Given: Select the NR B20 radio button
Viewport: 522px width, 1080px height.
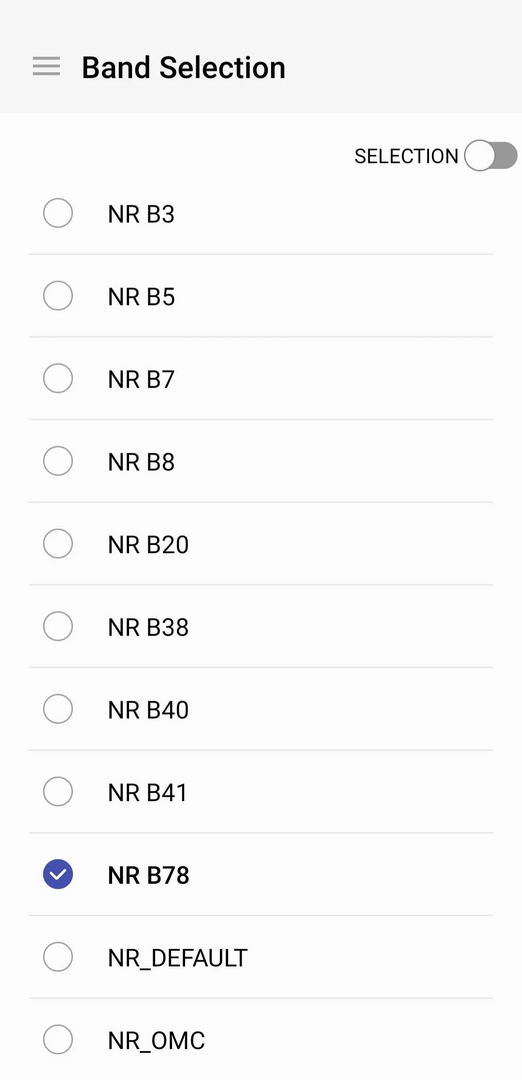Looking at the screenshot, I should [58, 543].
